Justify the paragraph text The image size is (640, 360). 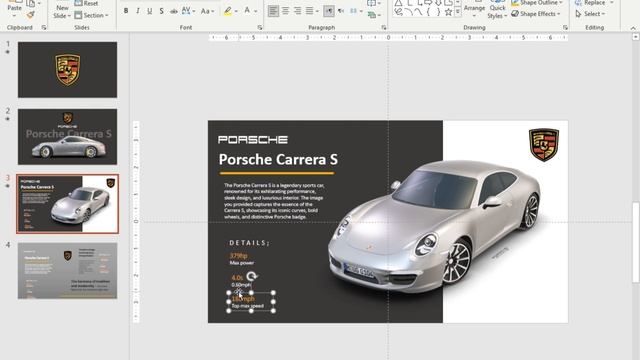pos(310,11)
